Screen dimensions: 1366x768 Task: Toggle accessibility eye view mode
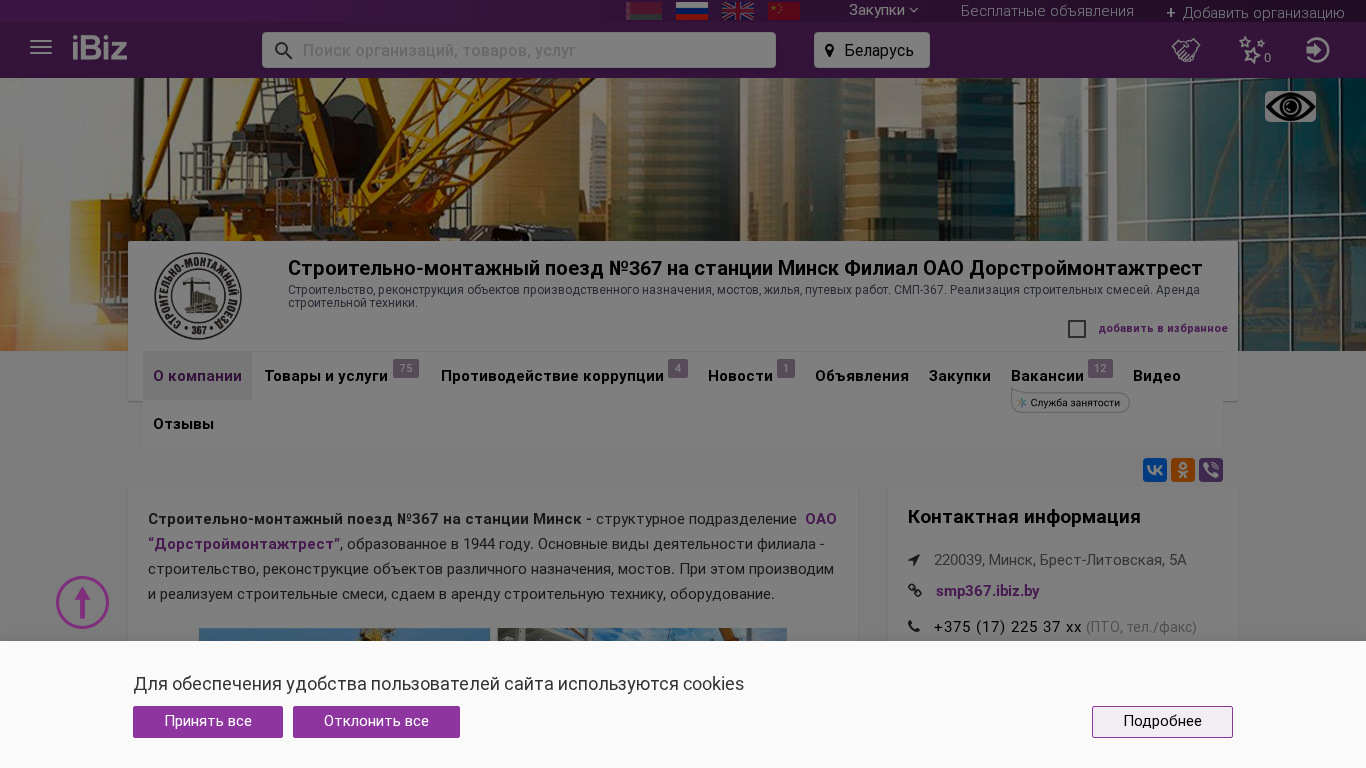1290,107
